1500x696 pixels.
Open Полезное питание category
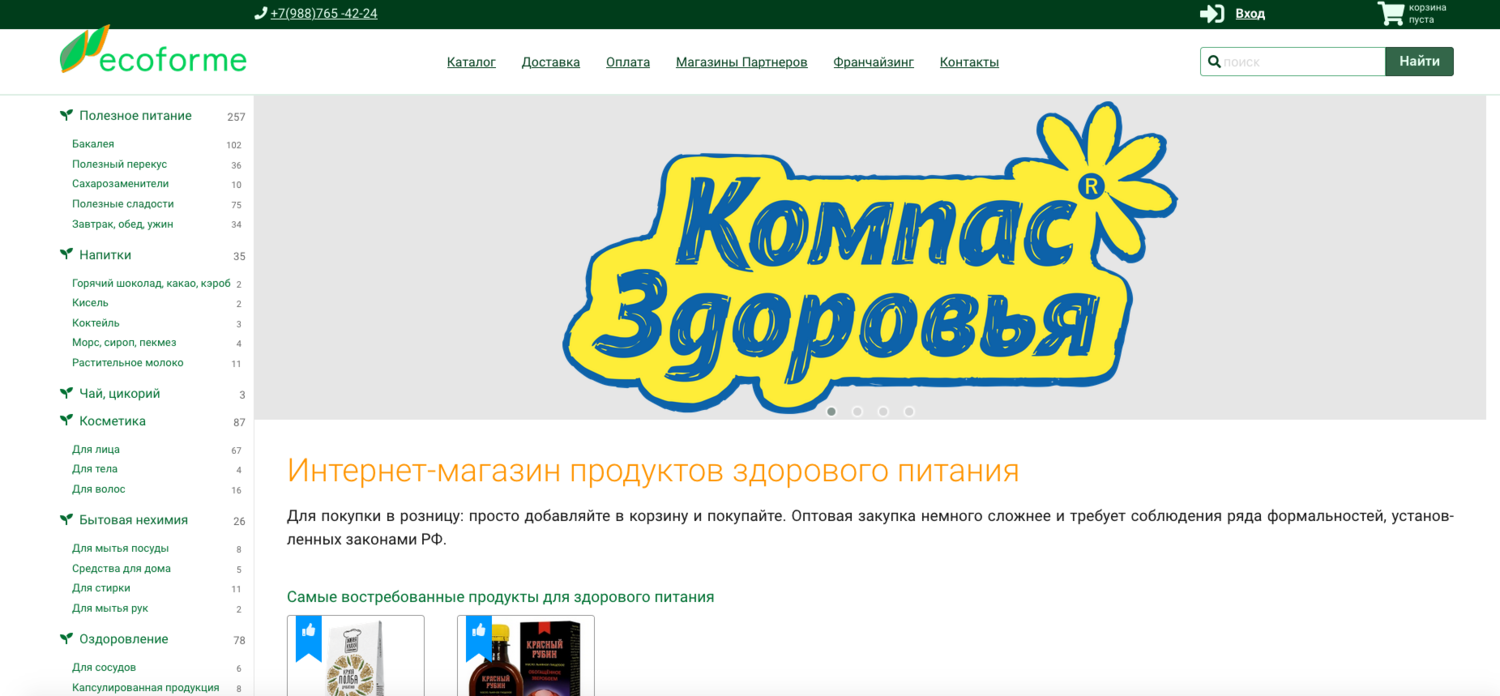135,116
